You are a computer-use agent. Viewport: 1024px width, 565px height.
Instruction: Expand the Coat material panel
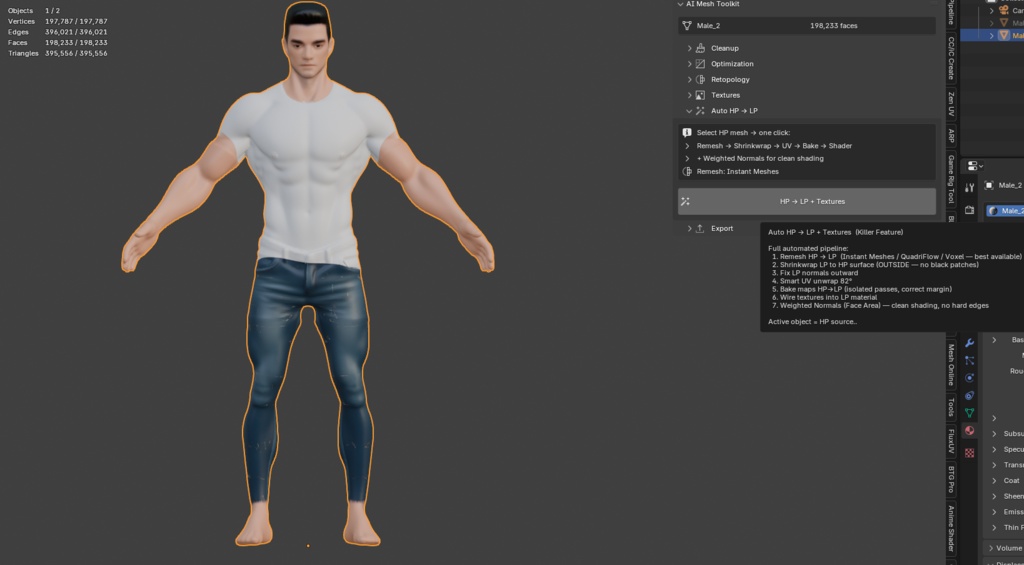(995, 481)
